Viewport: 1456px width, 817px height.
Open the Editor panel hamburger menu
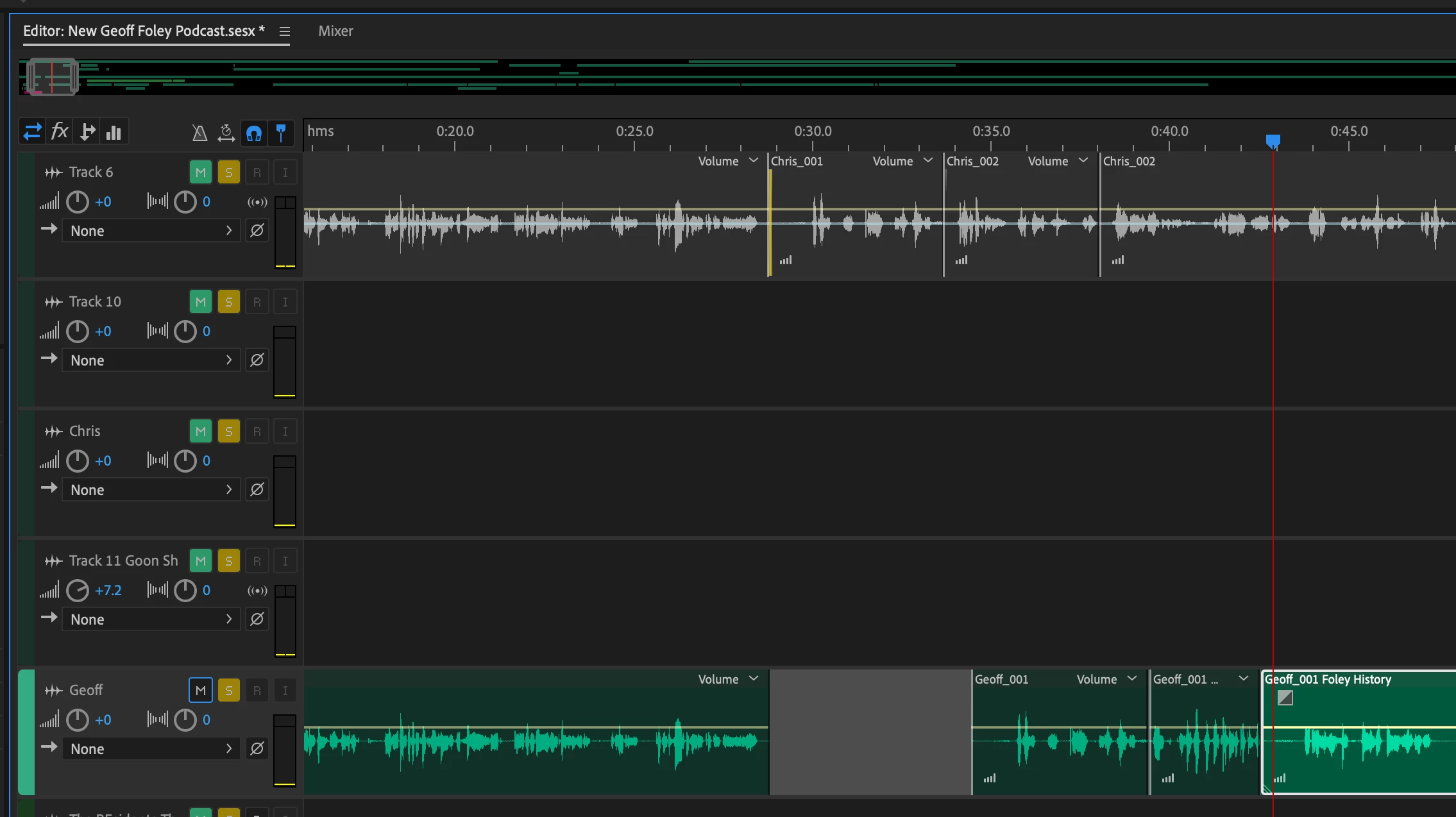(285, 31)
